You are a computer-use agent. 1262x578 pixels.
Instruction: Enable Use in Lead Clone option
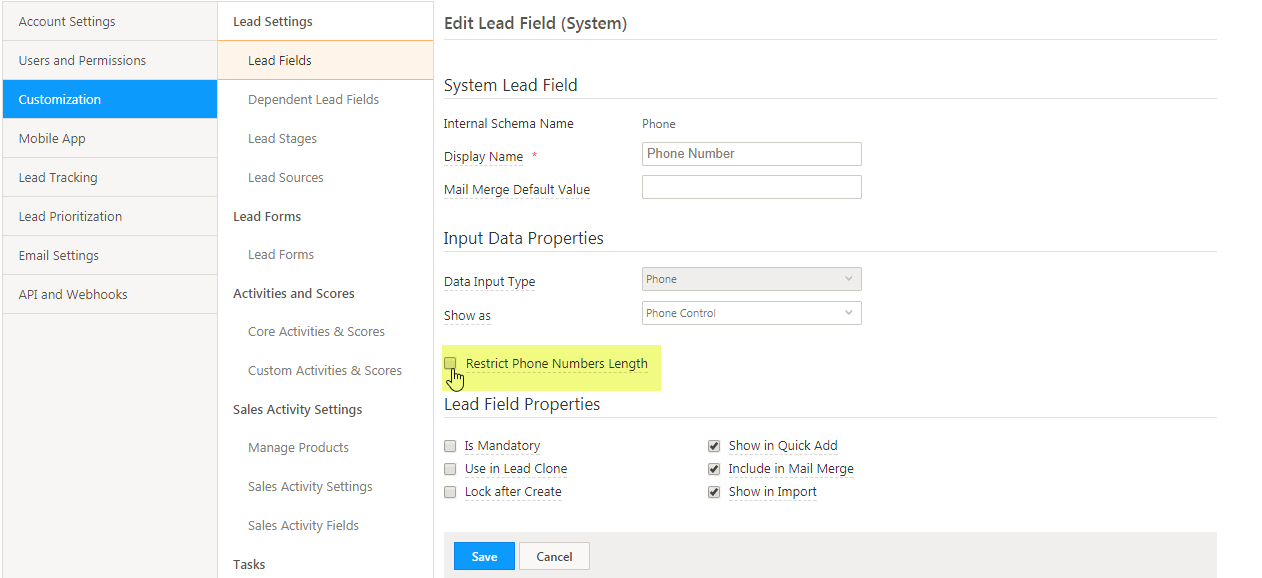450,469
